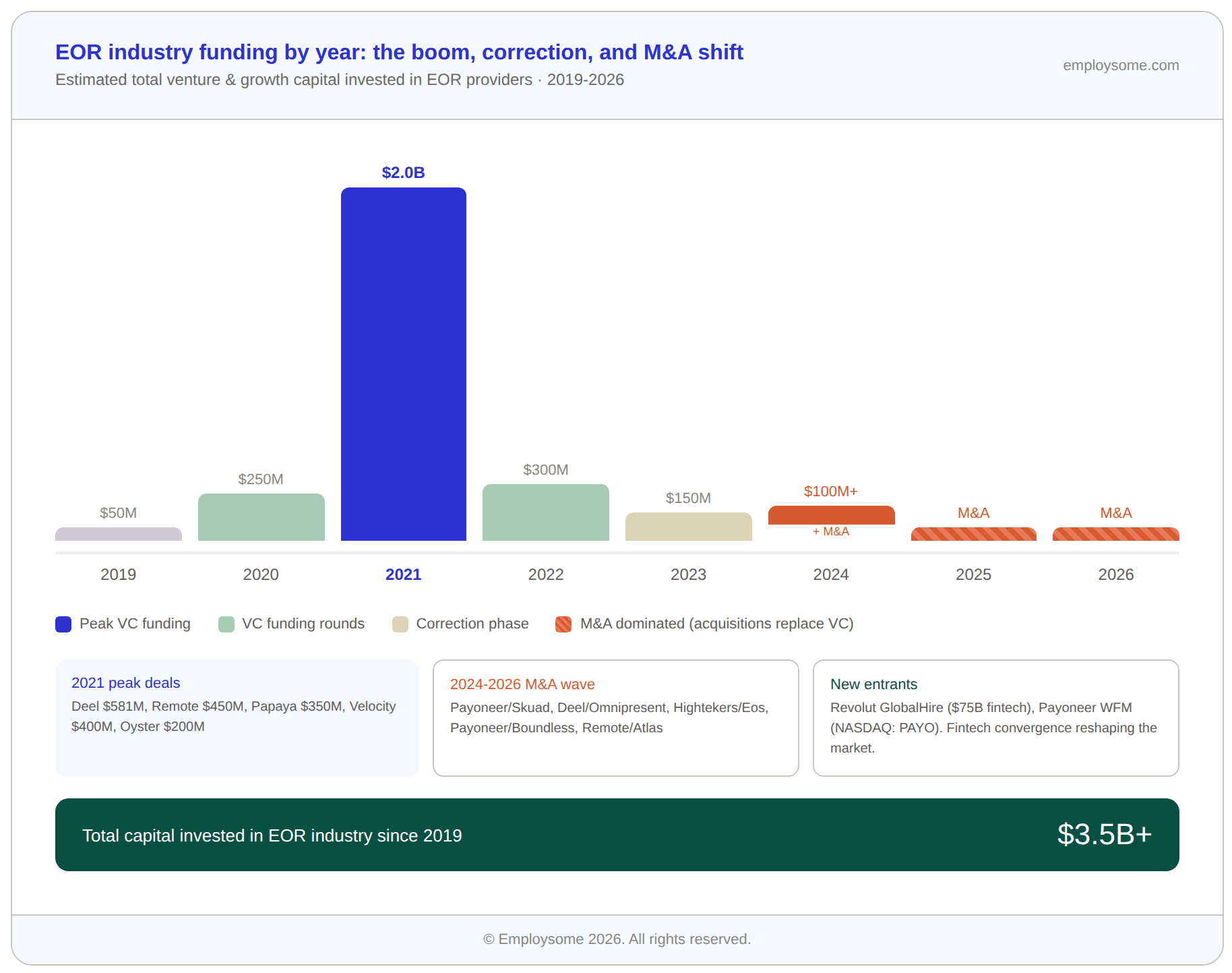Click the blue Peak VC funding color swatch
Screen dimensions: 1232x973
63,624
